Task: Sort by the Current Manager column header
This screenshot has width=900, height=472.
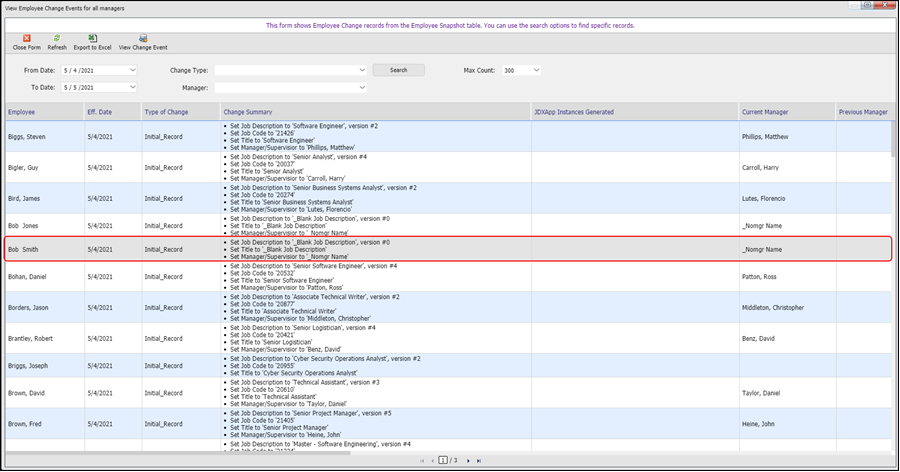Action: coord(766,112)
